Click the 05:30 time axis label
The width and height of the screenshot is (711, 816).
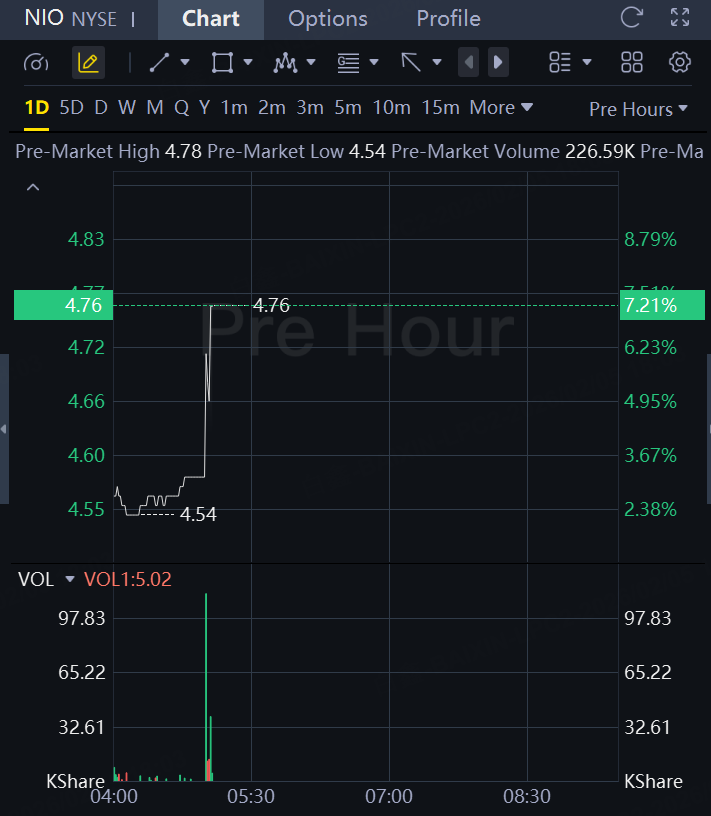[x=251, y=796]
